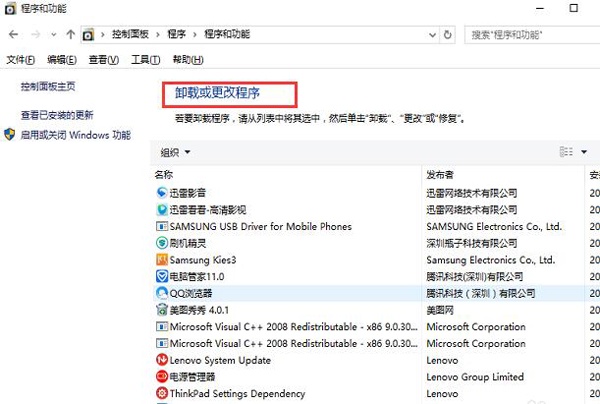Open the 组织 dropdown menu
Image resolution: width=600 pixels, height=404 pixels.
(175, 152)
